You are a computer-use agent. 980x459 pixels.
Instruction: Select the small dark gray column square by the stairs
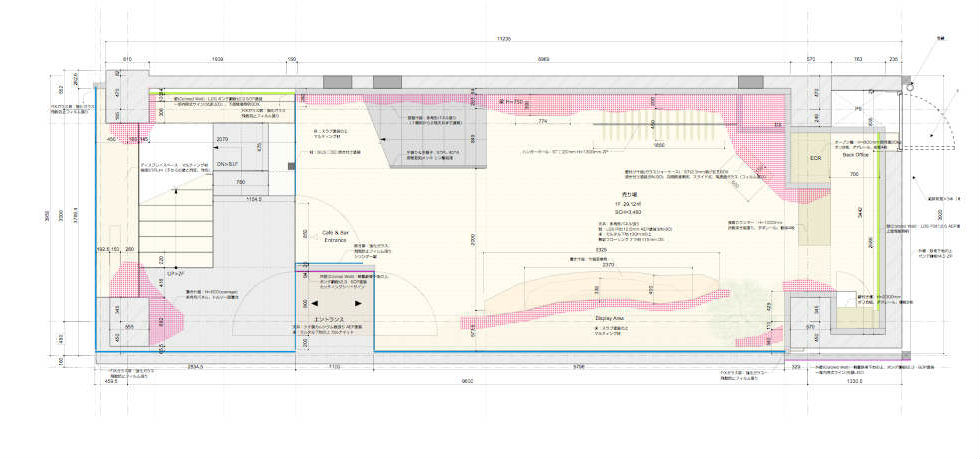coord(291,166)
